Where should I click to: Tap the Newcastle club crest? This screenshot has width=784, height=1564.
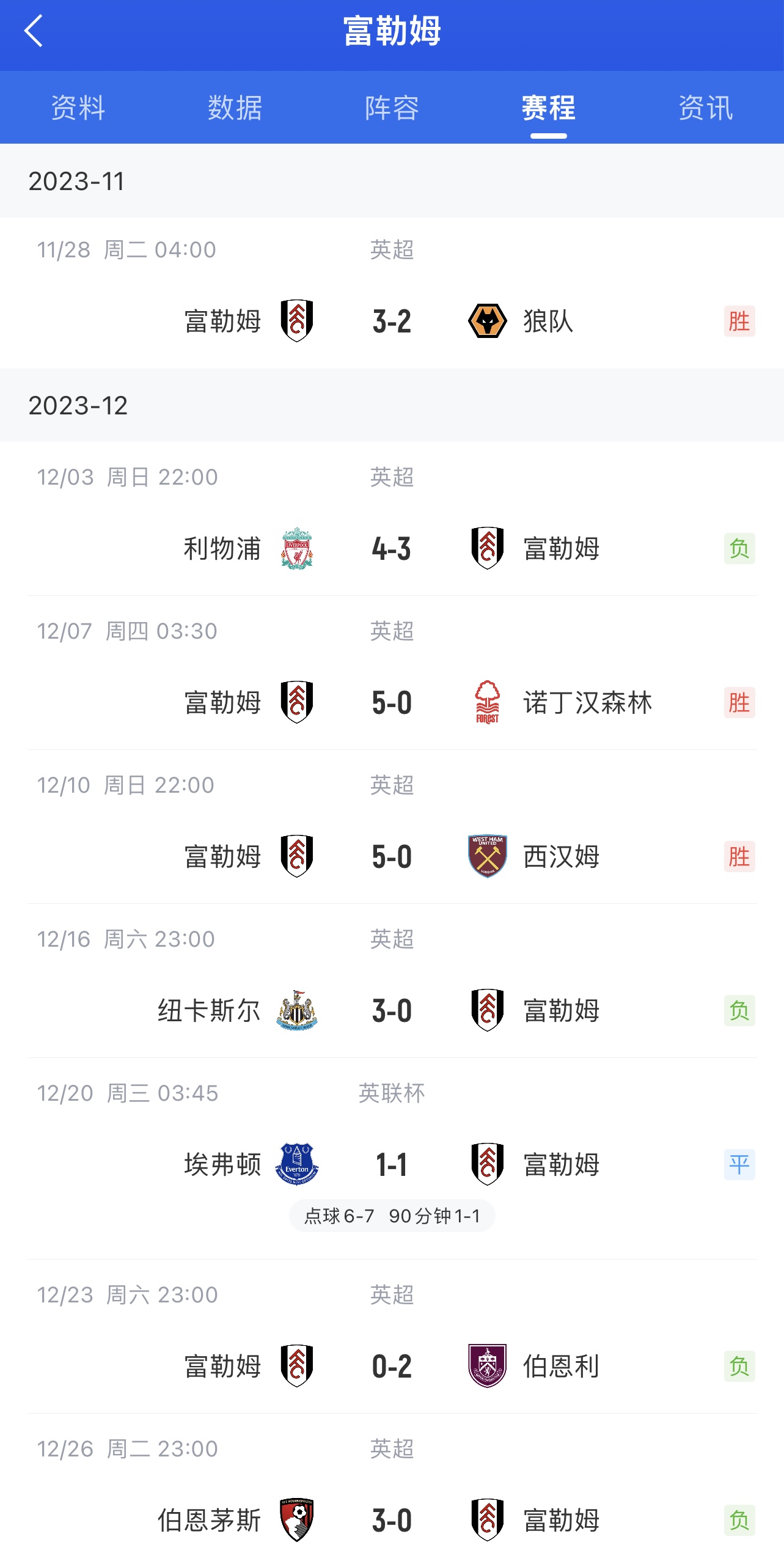point(297,1010)
